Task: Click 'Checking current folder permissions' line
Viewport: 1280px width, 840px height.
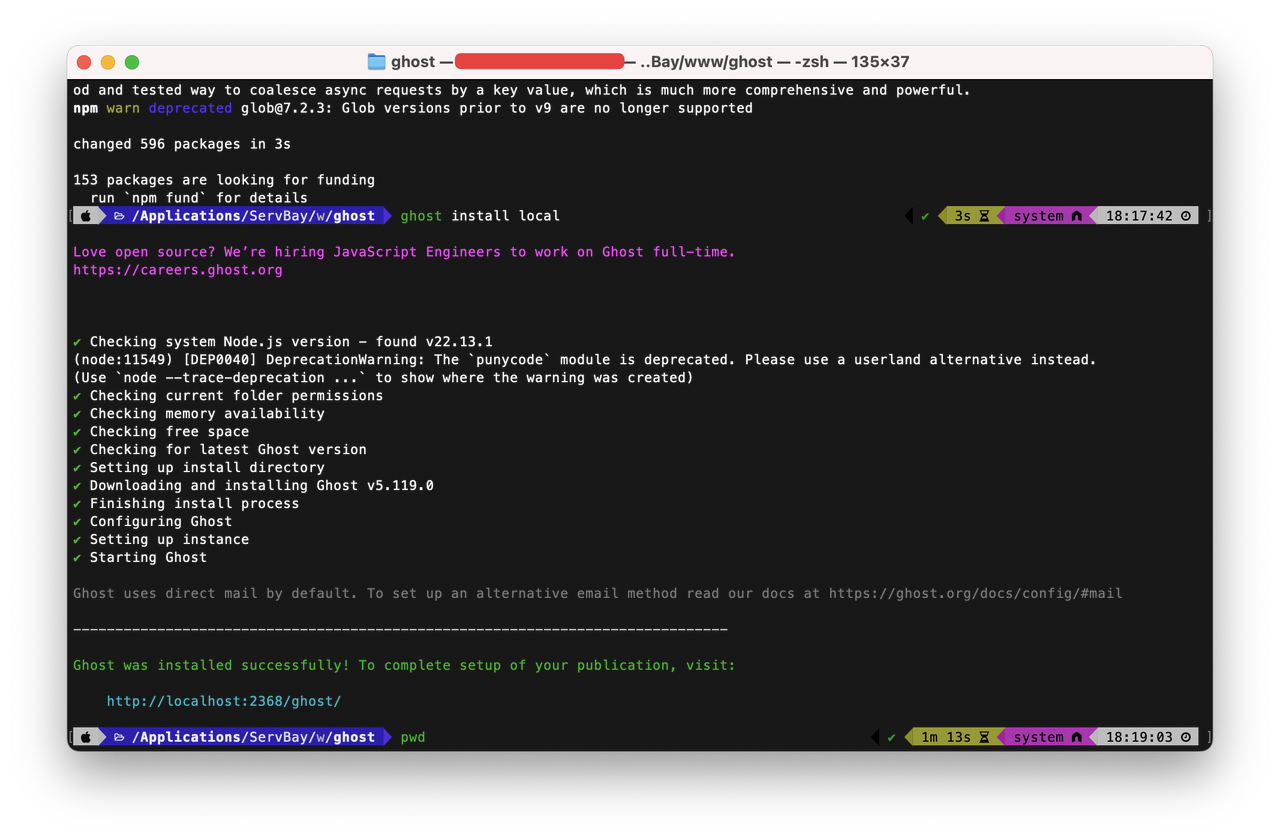Action: click(x=236, y=396)
